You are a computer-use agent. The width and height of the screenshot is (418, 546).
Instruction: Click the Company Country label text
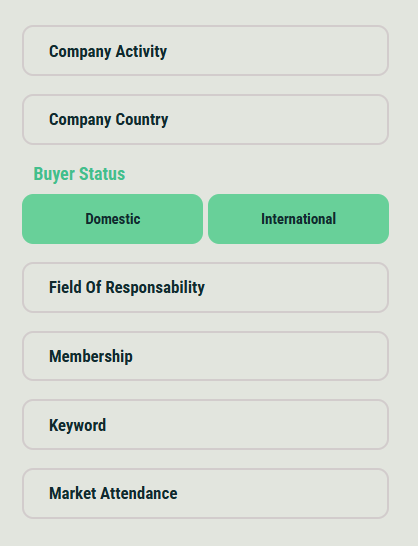109,120
